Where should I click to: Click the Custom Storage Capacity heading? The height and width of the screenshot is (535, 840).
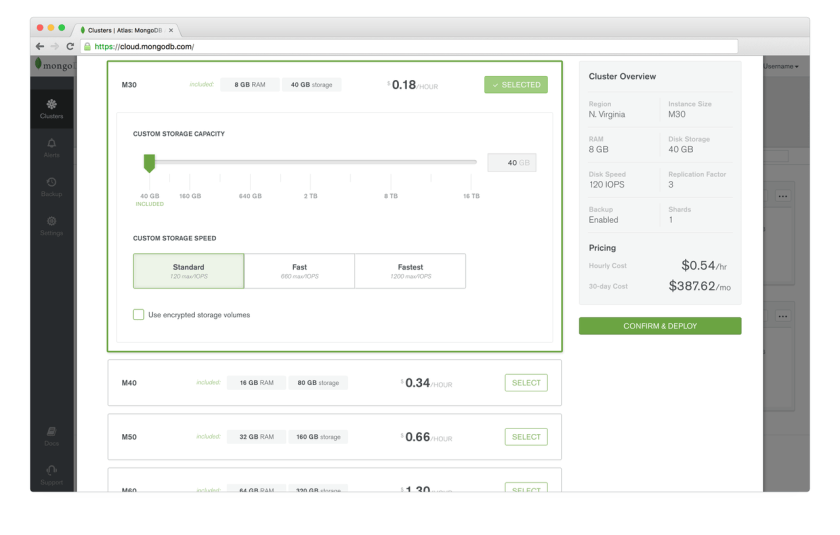(179, 134)
